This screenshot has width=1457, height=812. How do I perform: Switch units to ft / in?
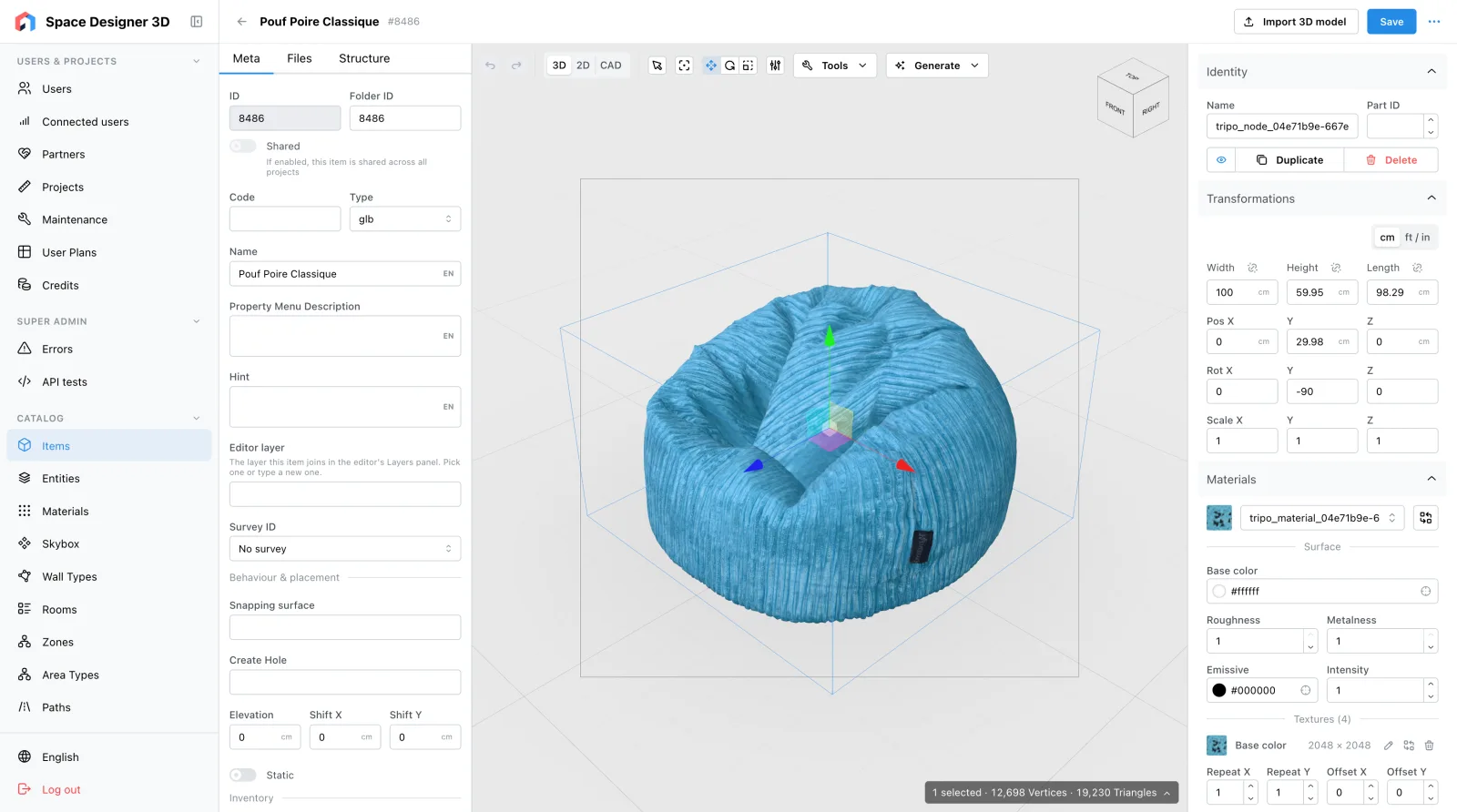click(x=1417, y=238)
